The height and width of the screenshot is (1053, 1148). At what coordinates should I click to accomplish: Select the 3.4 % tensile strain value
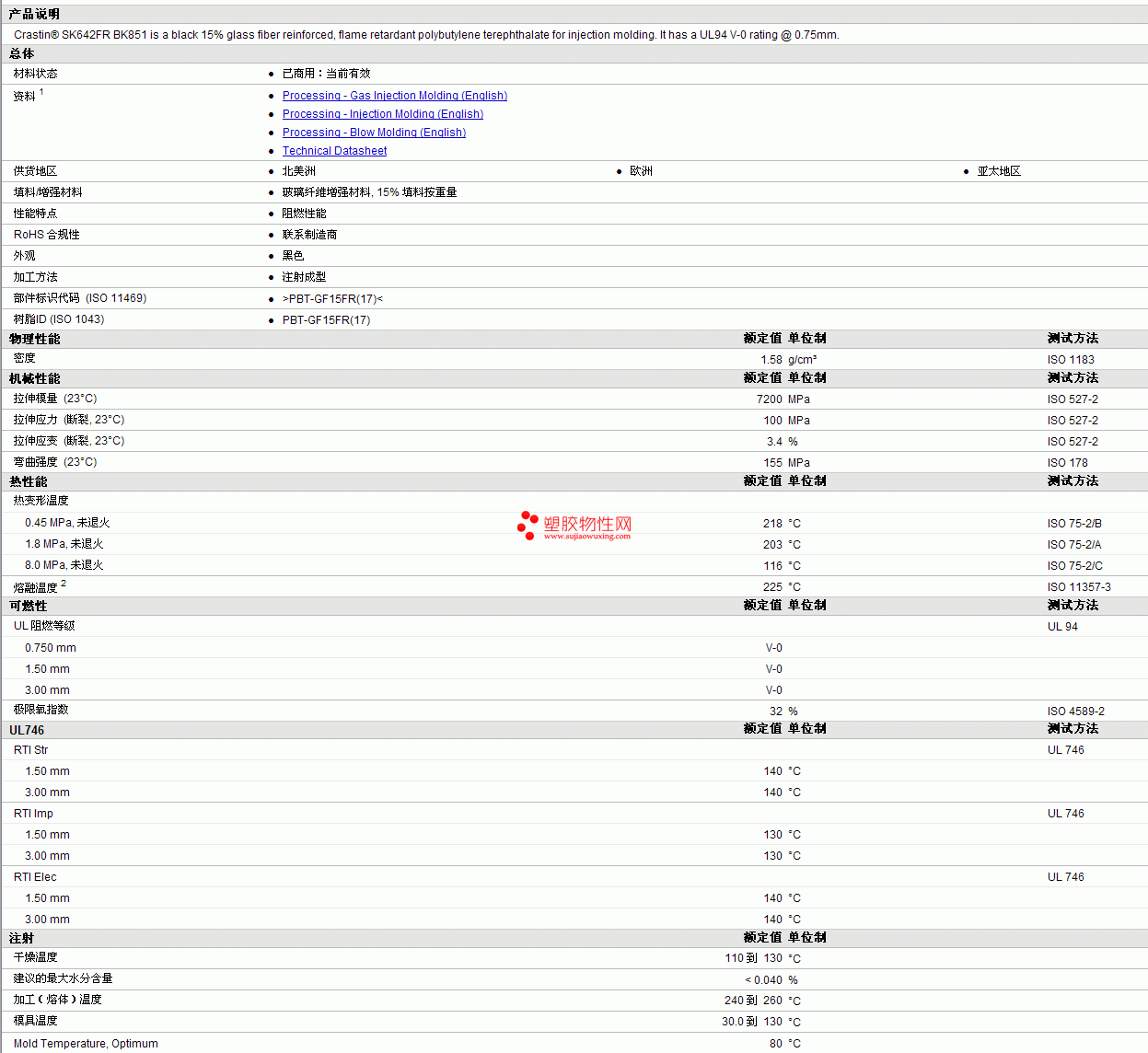tap(783, 442)
